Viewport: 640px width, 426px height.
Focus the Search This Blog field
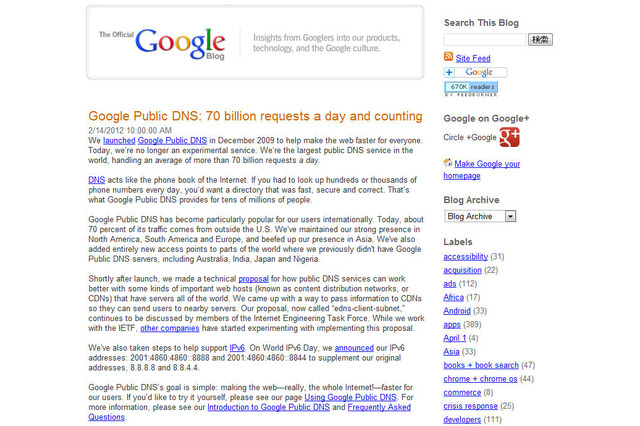[x=484, y=40]
